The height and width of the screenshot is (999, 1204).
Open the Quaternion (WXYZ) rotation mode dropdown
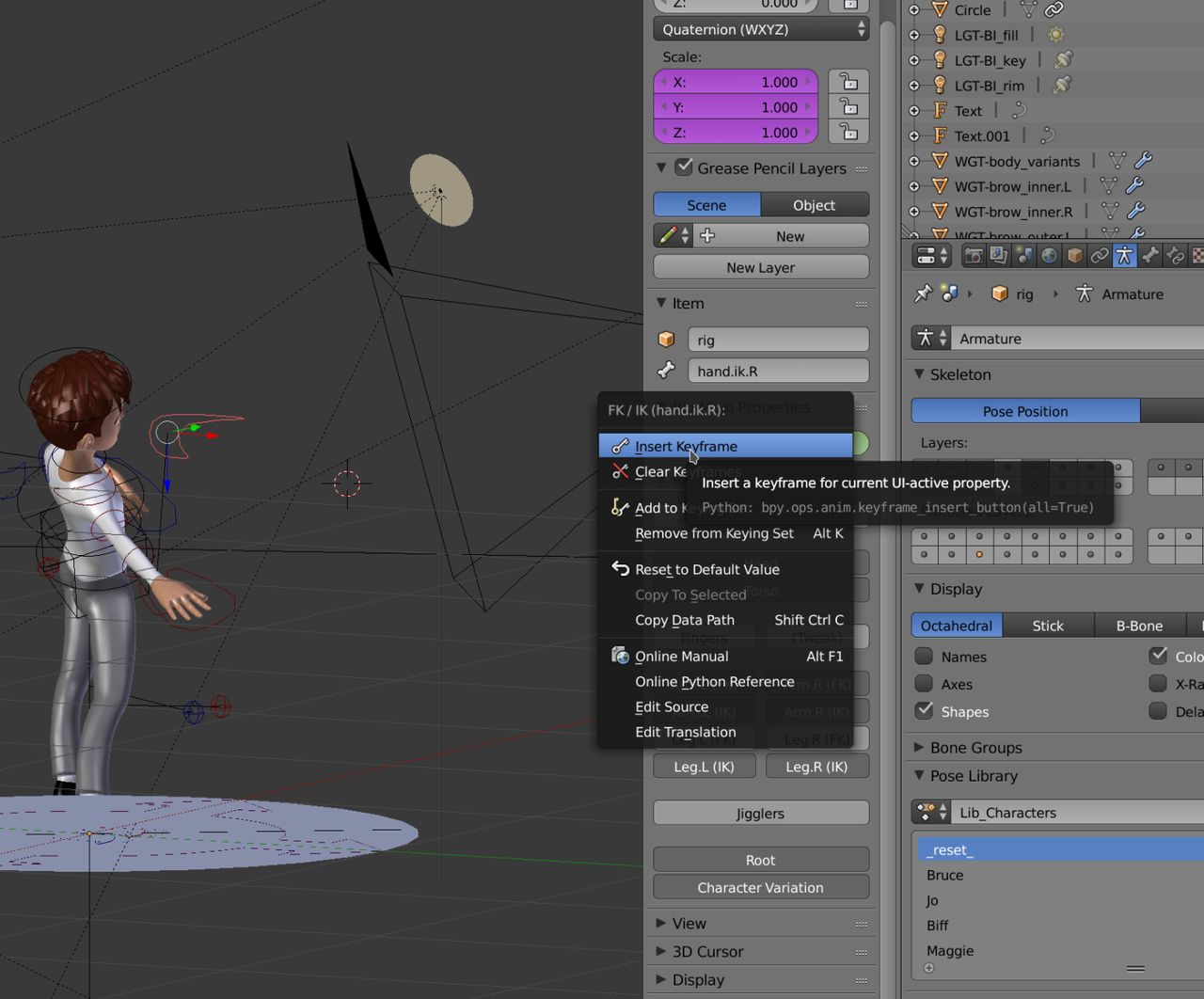[x=761, y=29]
